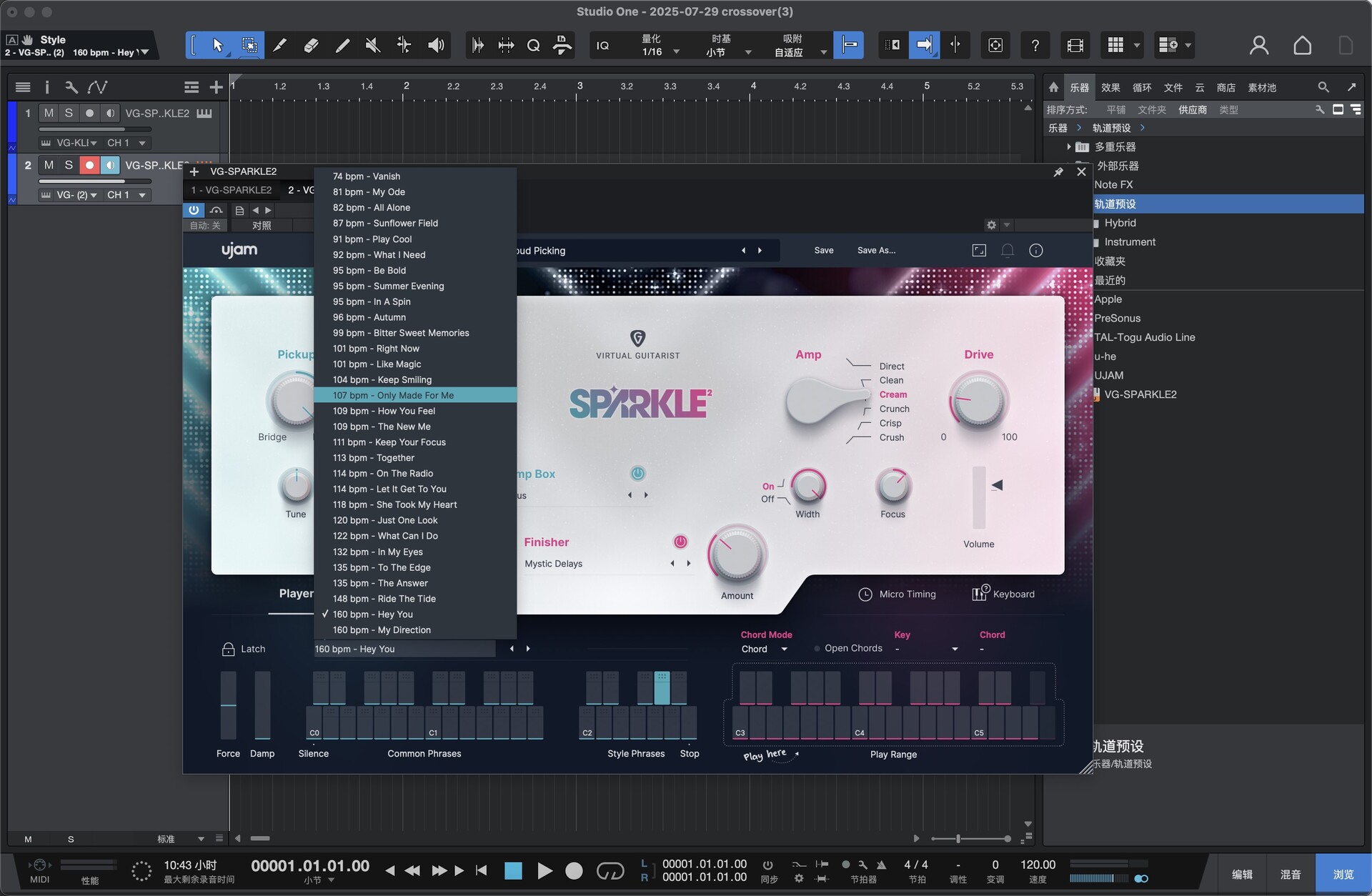Click the Drive knob
The height and width of the screenshot is (896, 1372).
click(x=978, y=400)
